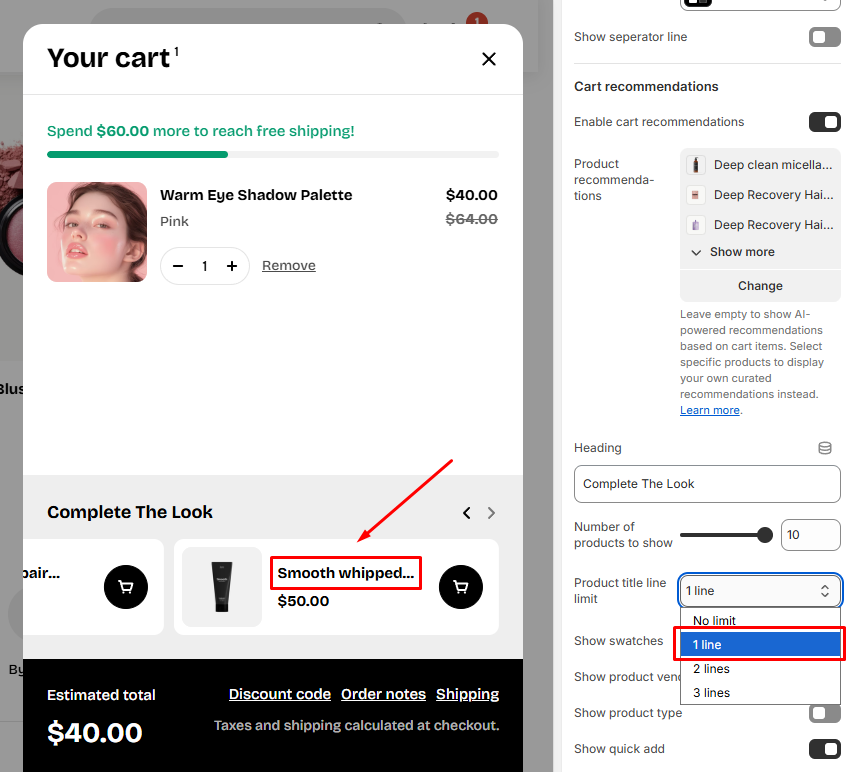Image resolution: width=847 pixels, height=772 pixels.
Task: Select "2 lines" from the dropdown list
Action: pyautogui.click(x=711, y=669)
